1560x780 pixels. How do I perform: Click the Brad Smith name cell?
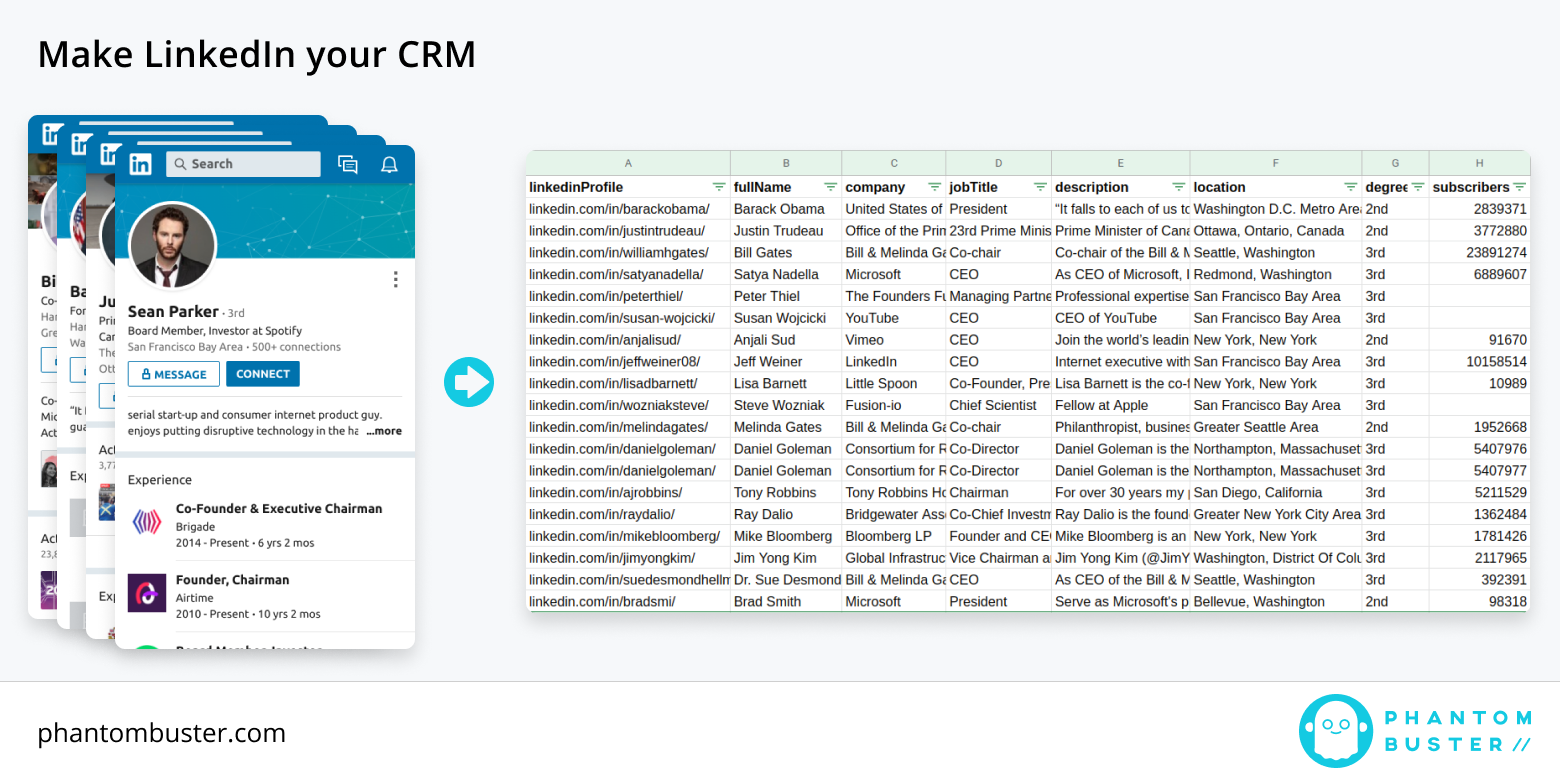(786, 602)
